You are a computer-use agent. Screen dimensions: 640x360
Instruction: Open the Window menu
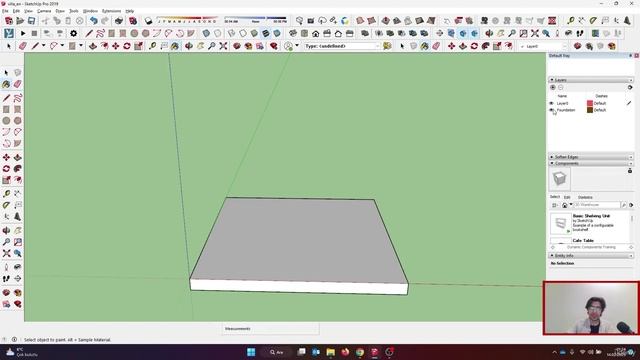(x=90, y=11)
